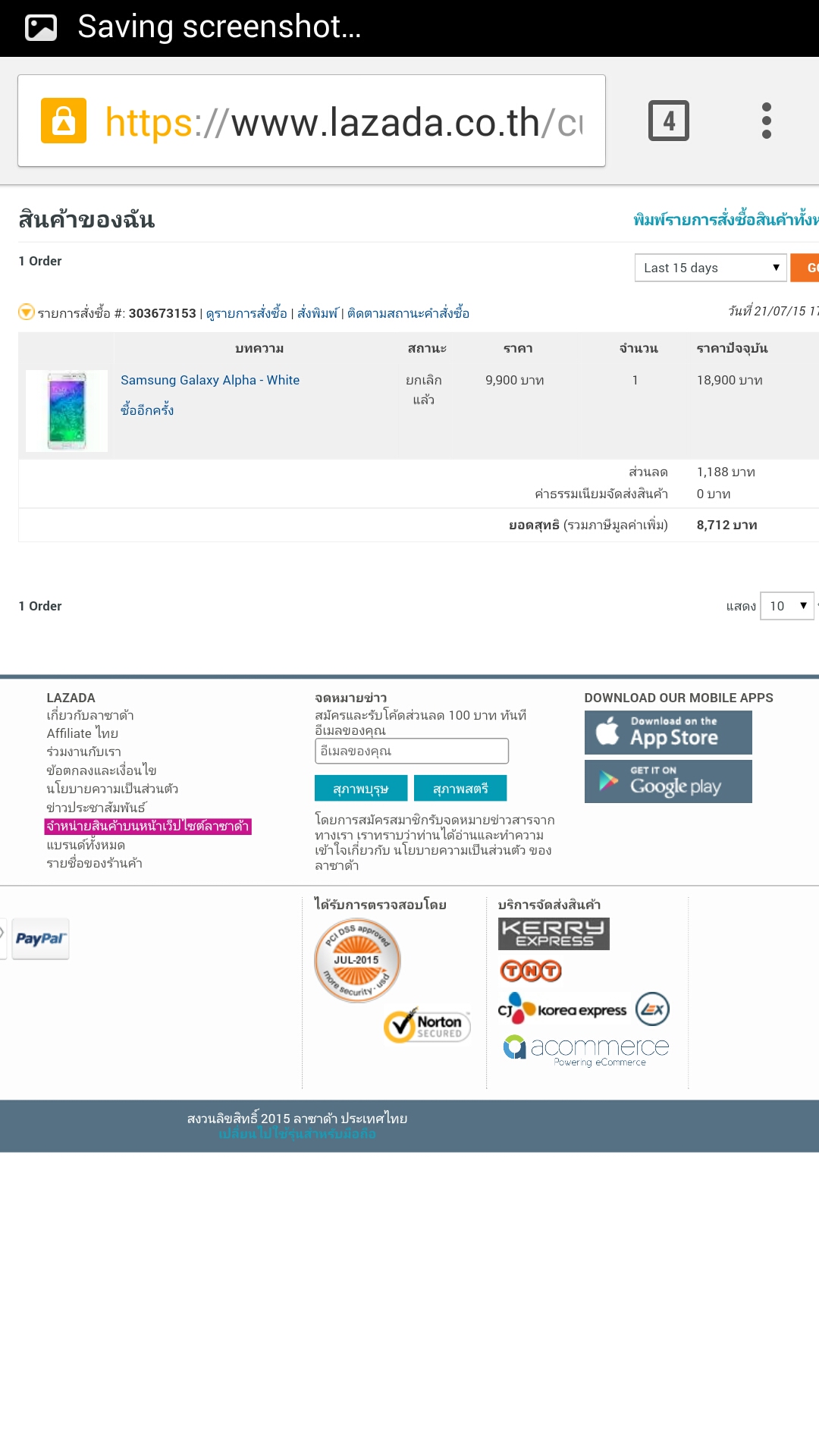The width and height of the screenshot is (819, 1456).
Task: Open the นโยบายความเป็นส่วนตัว link in LAZADA column
Action: coord(112,789)
